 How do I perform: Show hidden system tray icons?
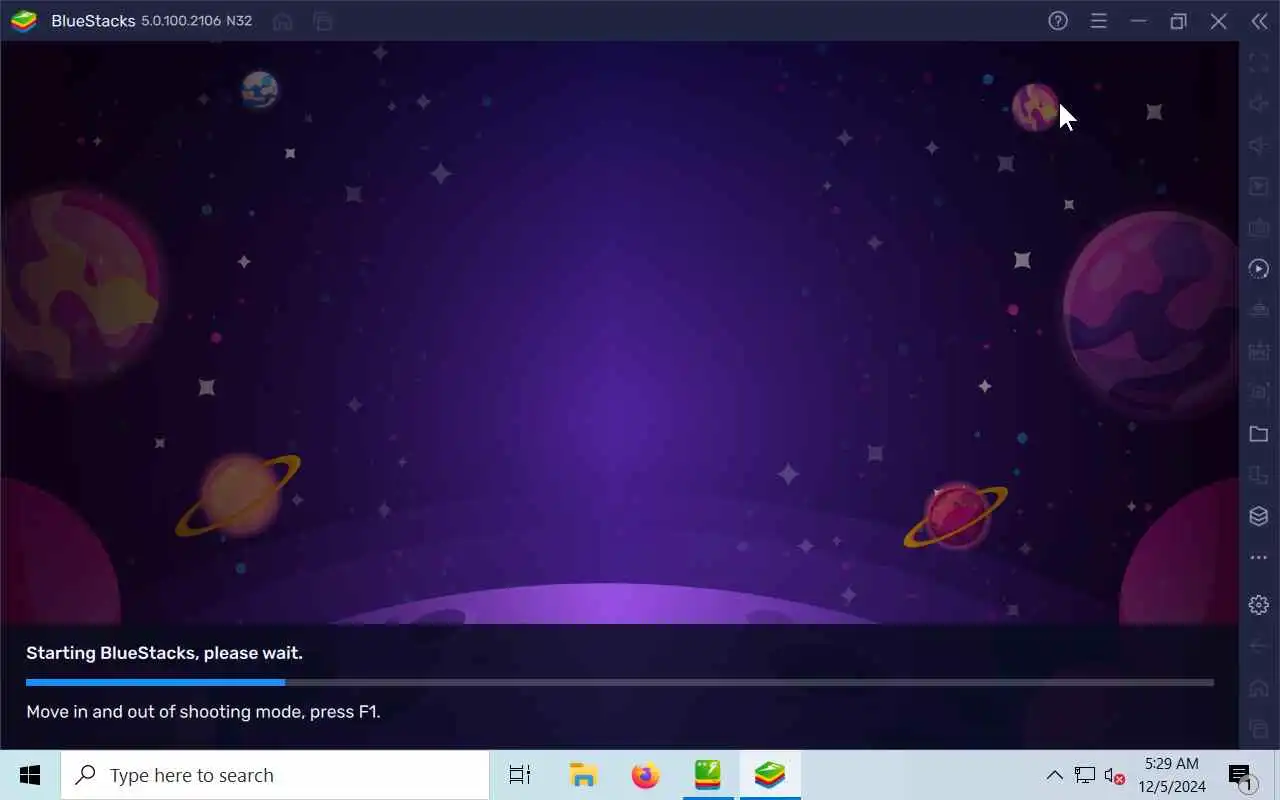pos(1054,775)
